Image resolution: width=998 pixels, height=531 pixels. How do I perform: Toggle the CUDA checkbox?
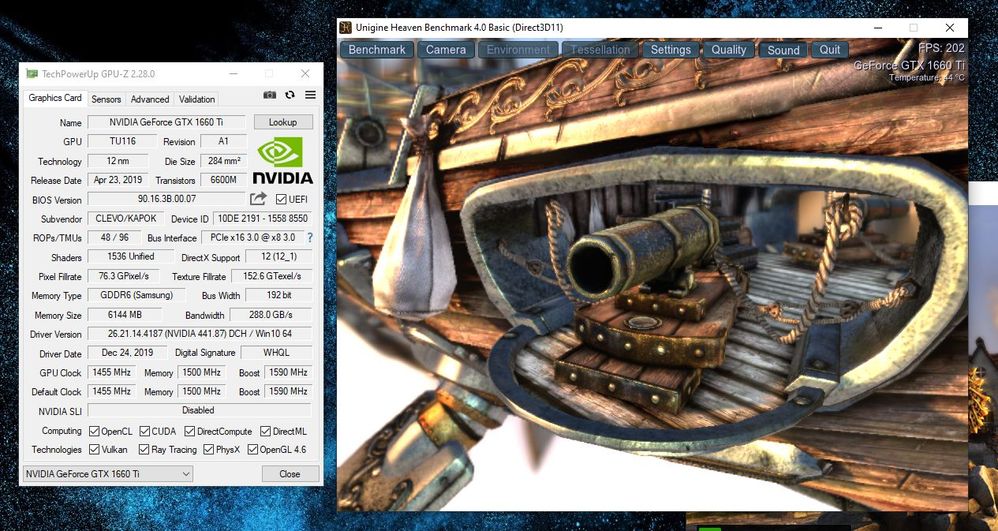click(x=144, y=431)
